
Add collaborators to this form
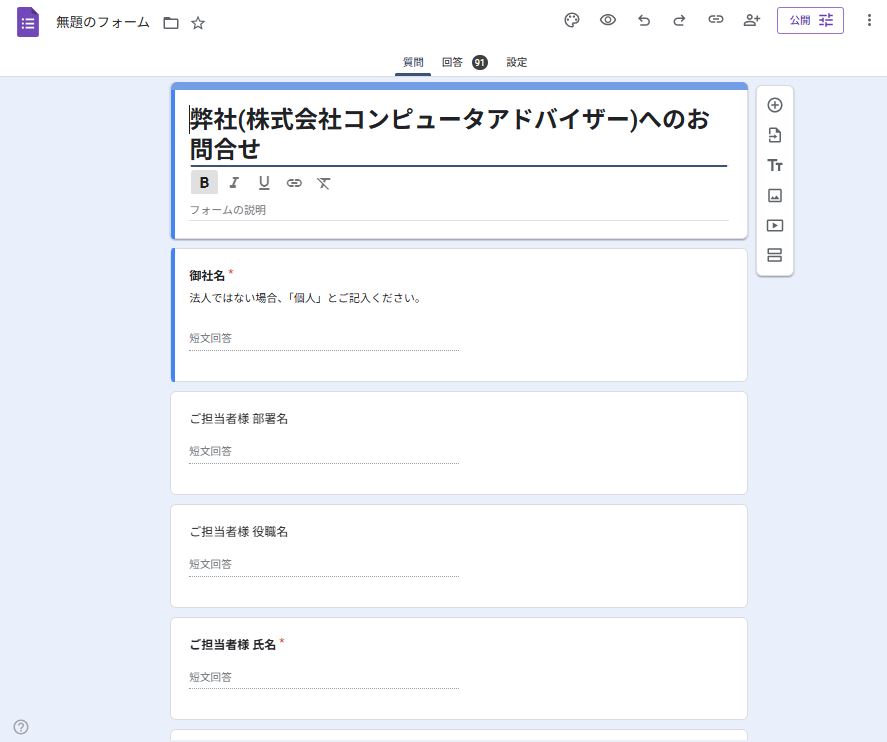click(x=751, y=20)
